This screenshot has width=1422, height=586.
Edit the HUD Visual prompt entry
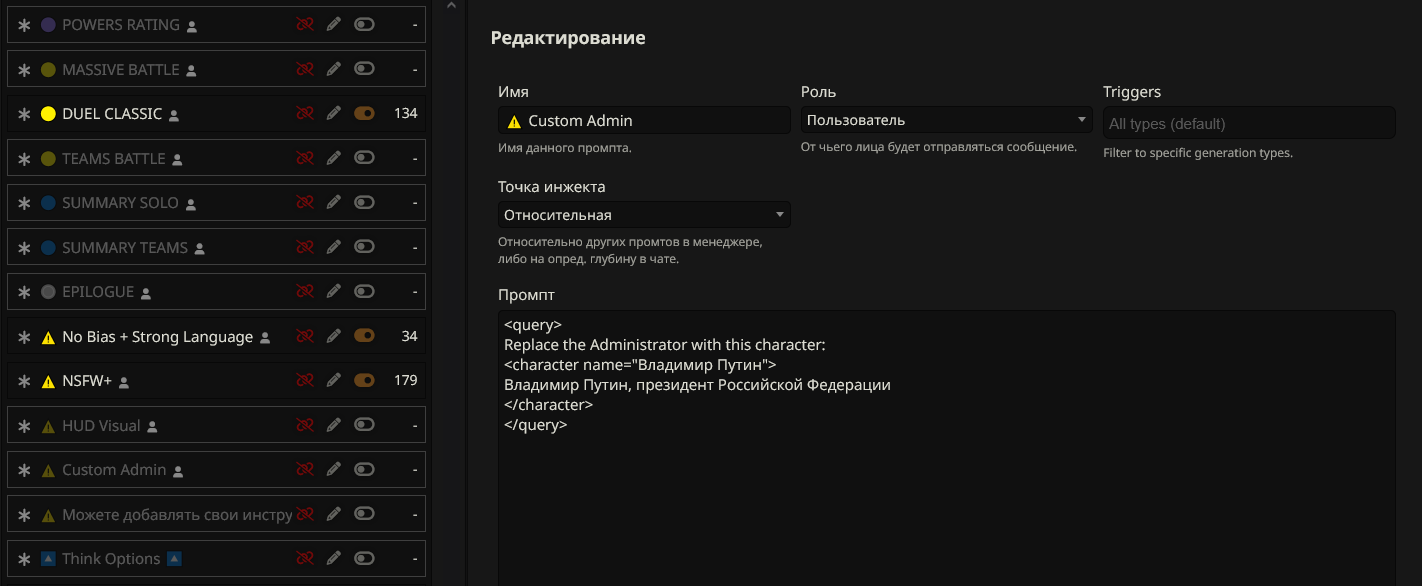334,426
